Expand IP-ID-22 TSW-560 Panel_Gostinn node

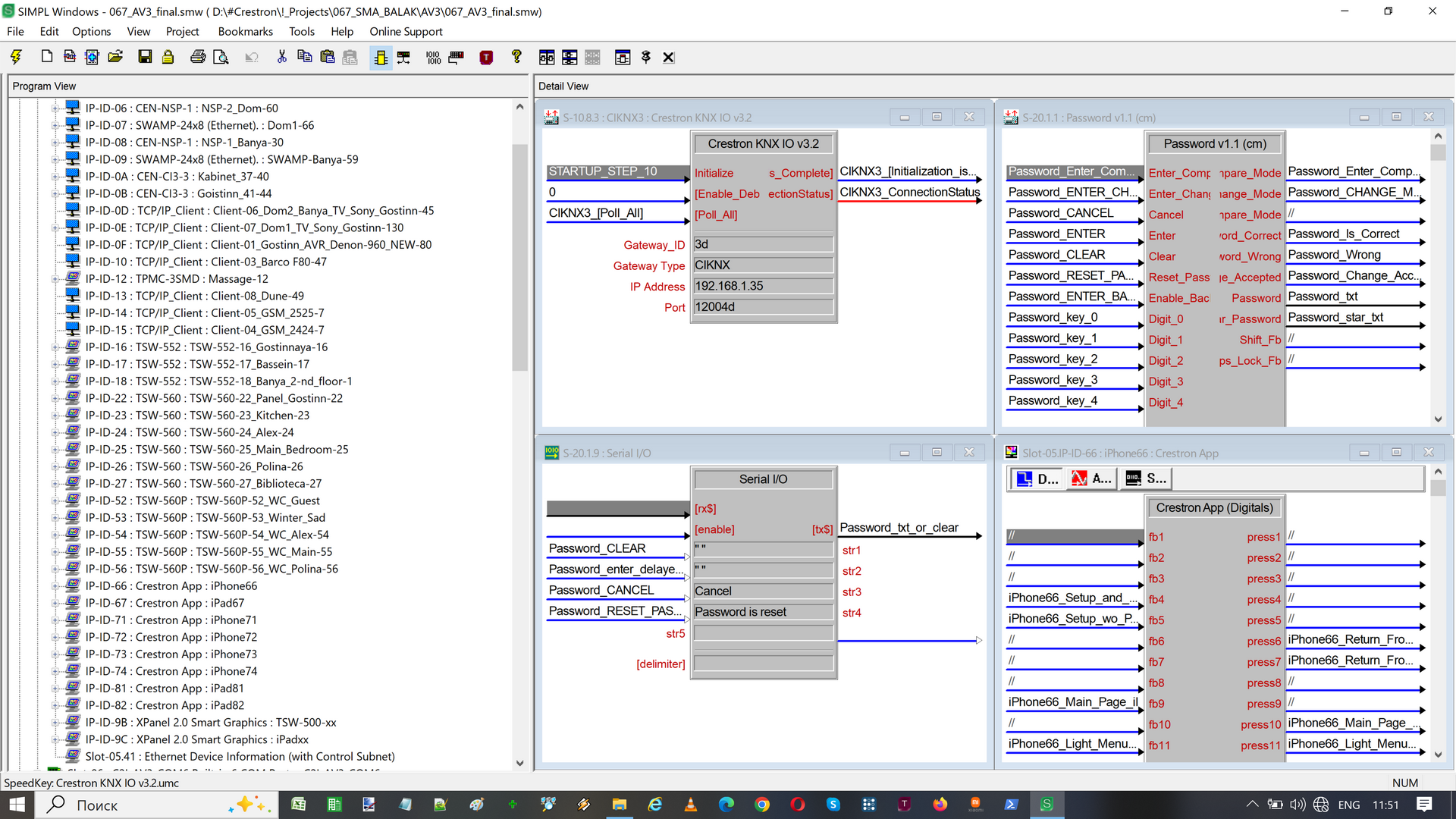(x=55, y=398)
